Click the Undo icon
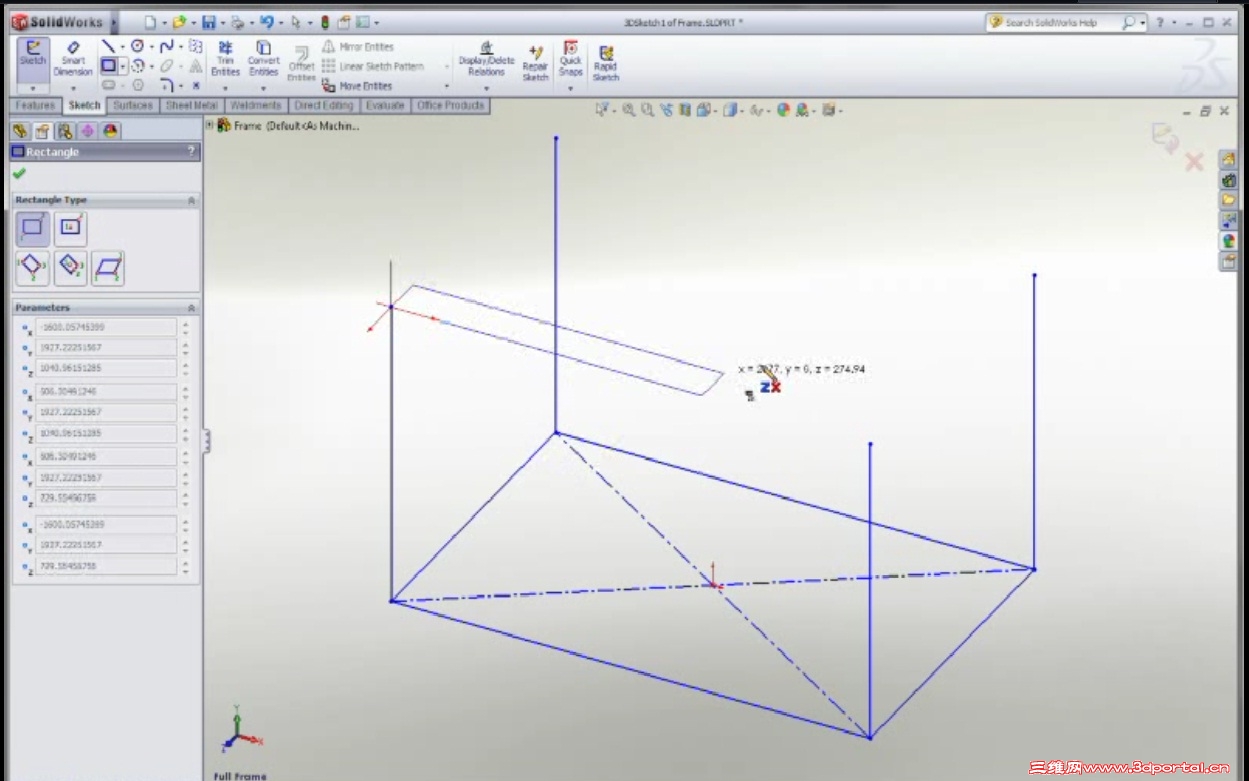1249x781 pixels. [266, 22]
